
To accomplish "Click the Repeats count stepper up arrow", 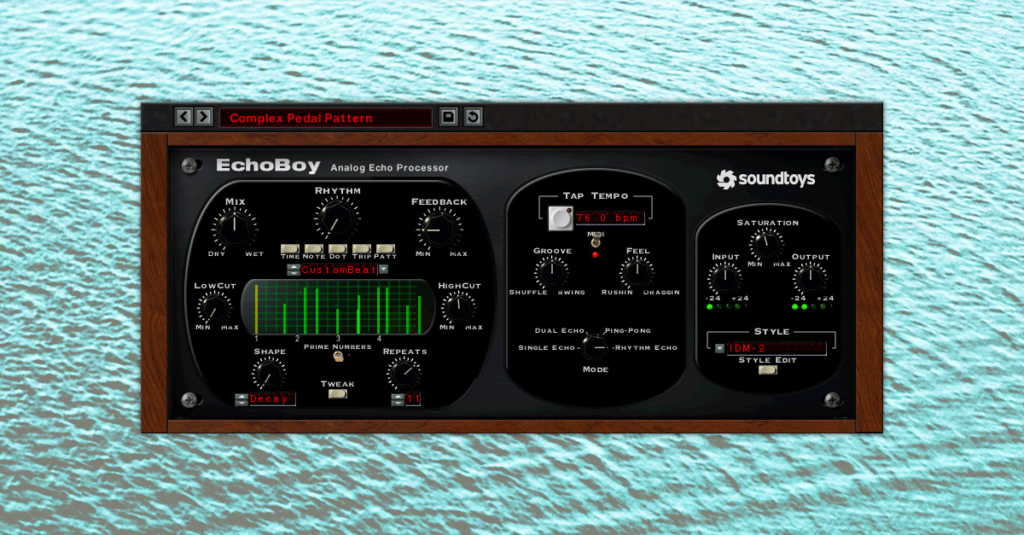I will pyautogui.click(x=398, y=396).
